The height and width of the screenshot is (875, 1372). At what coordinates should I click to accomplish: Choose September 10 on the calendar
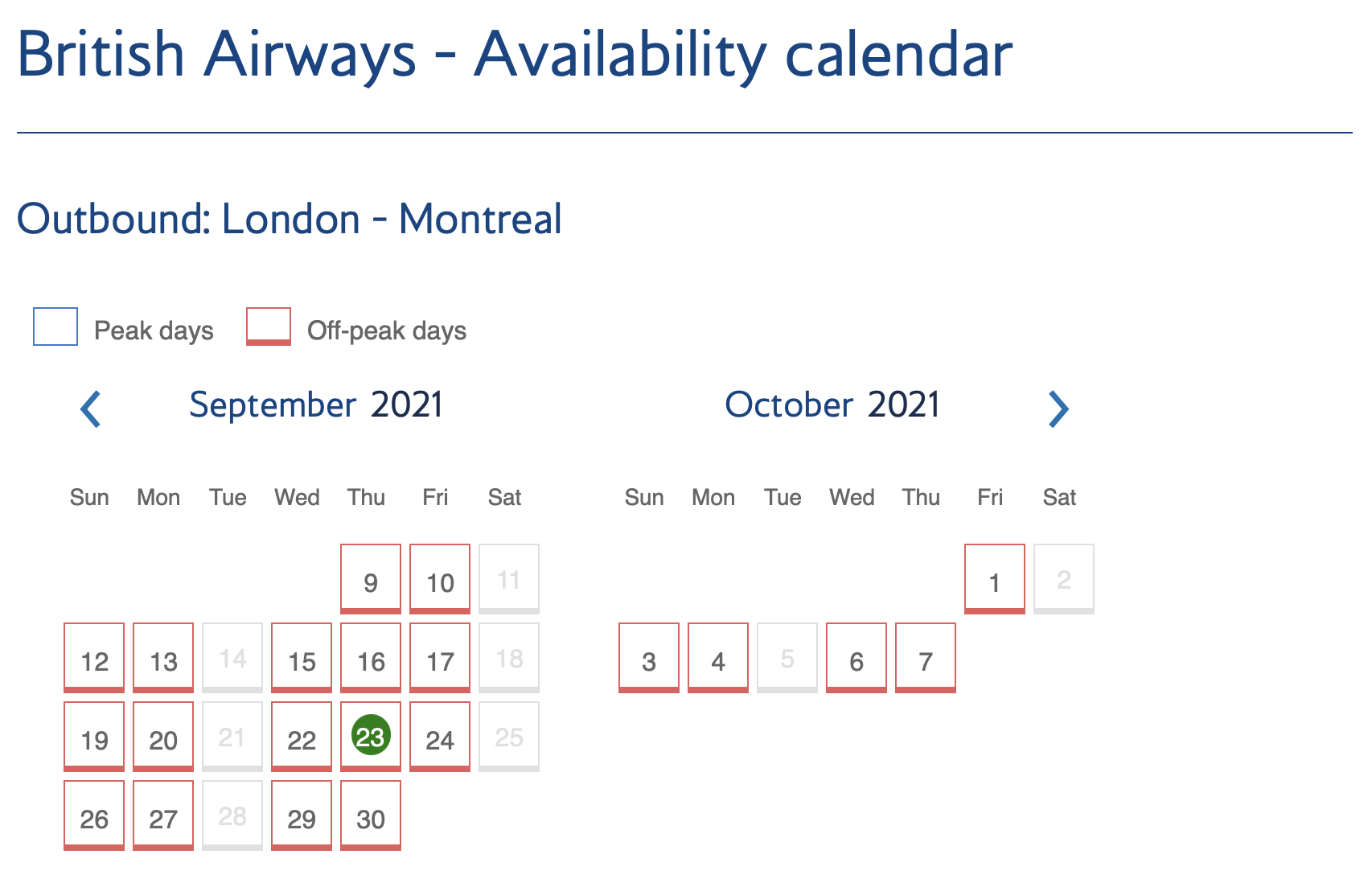[439, 579]
